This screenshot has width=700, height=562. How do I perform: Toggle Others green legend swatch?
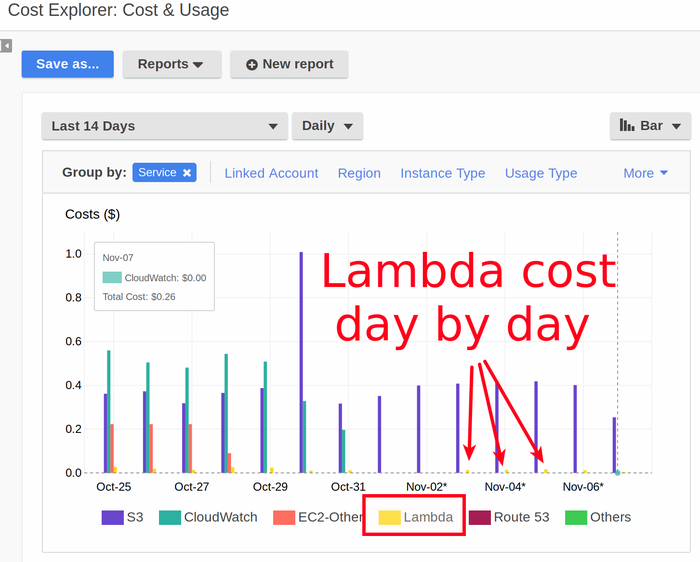(576, 517)
